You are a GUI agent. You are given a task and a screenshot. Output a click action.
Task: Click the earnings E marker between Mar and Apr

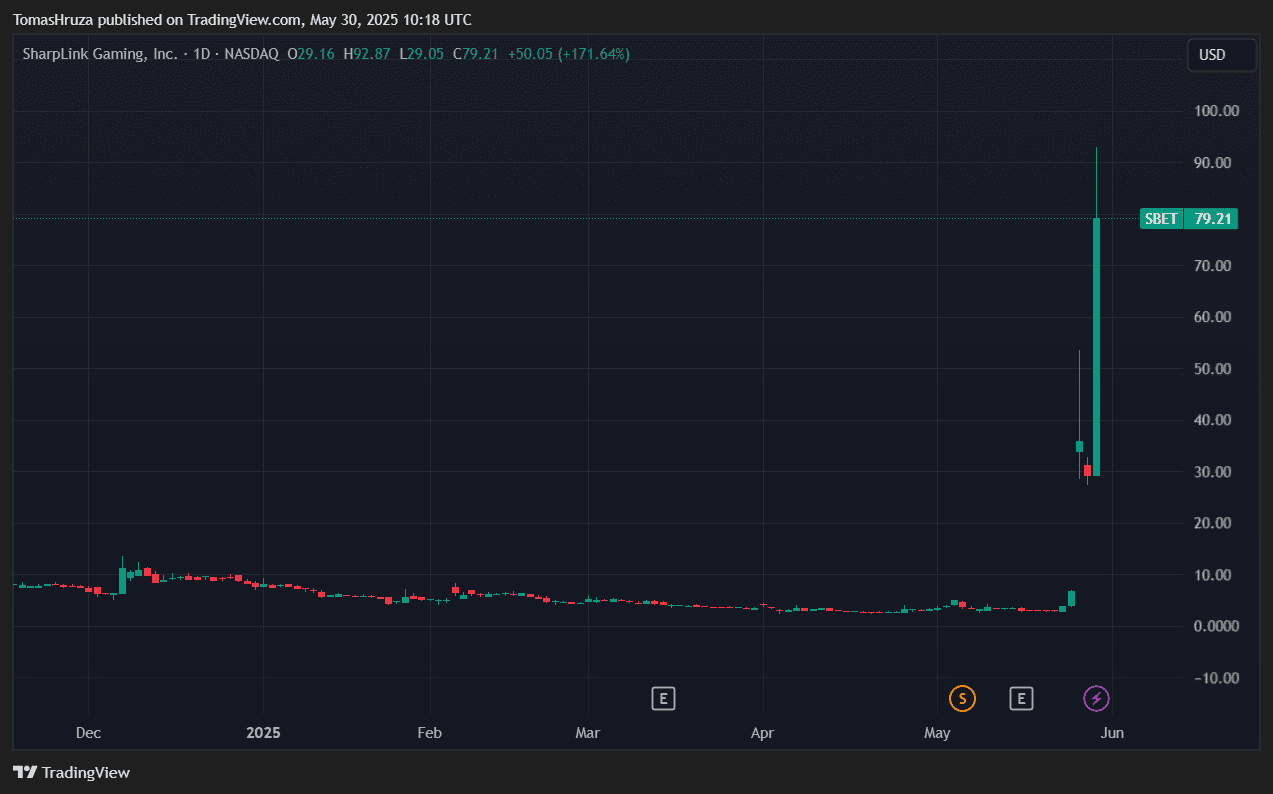point(662,698)
